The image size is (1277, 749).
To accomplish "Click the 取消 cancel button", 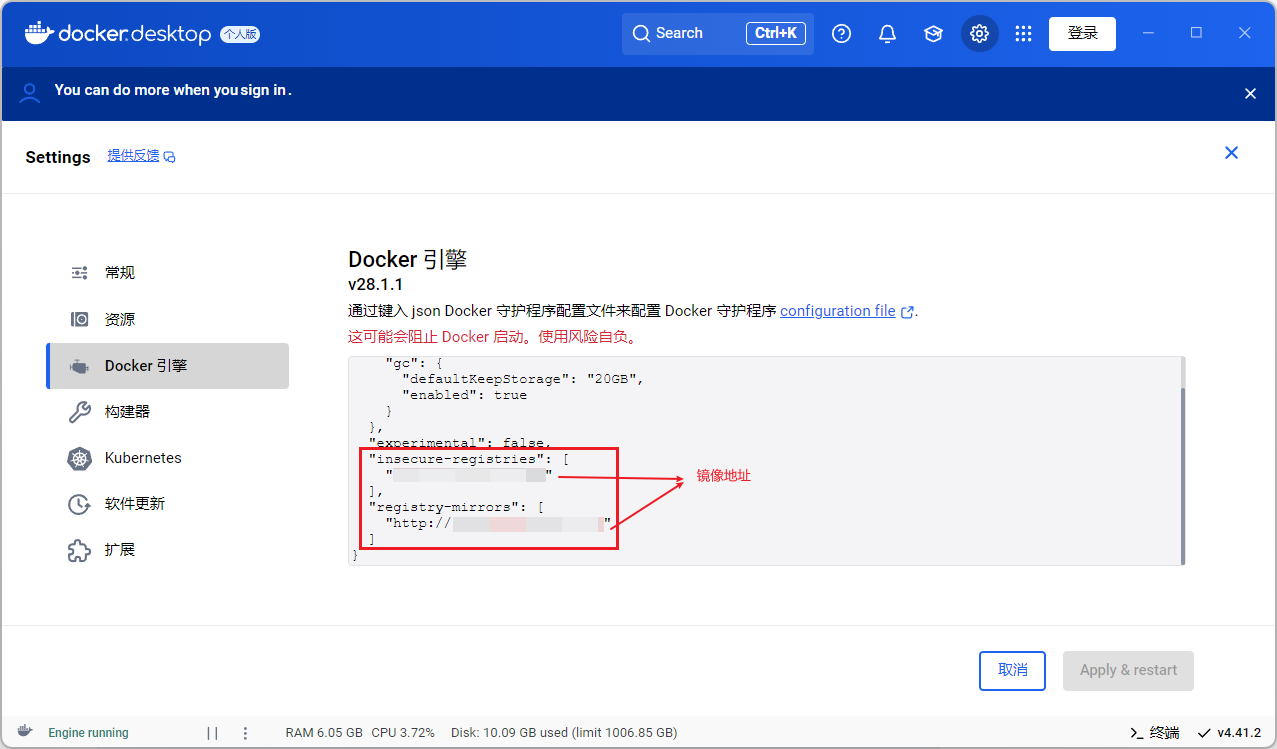I will (1012, 670).
